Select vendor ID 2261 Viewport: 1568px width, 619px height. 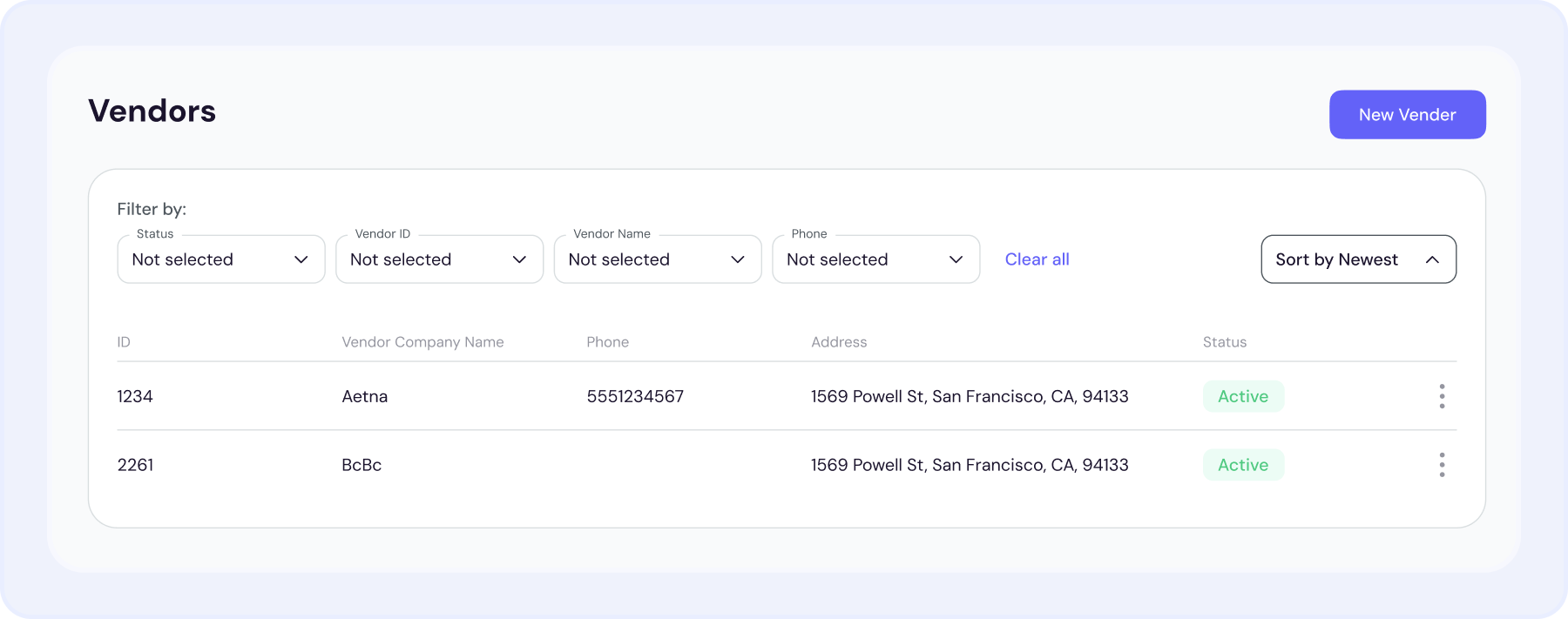click(135, 465)
